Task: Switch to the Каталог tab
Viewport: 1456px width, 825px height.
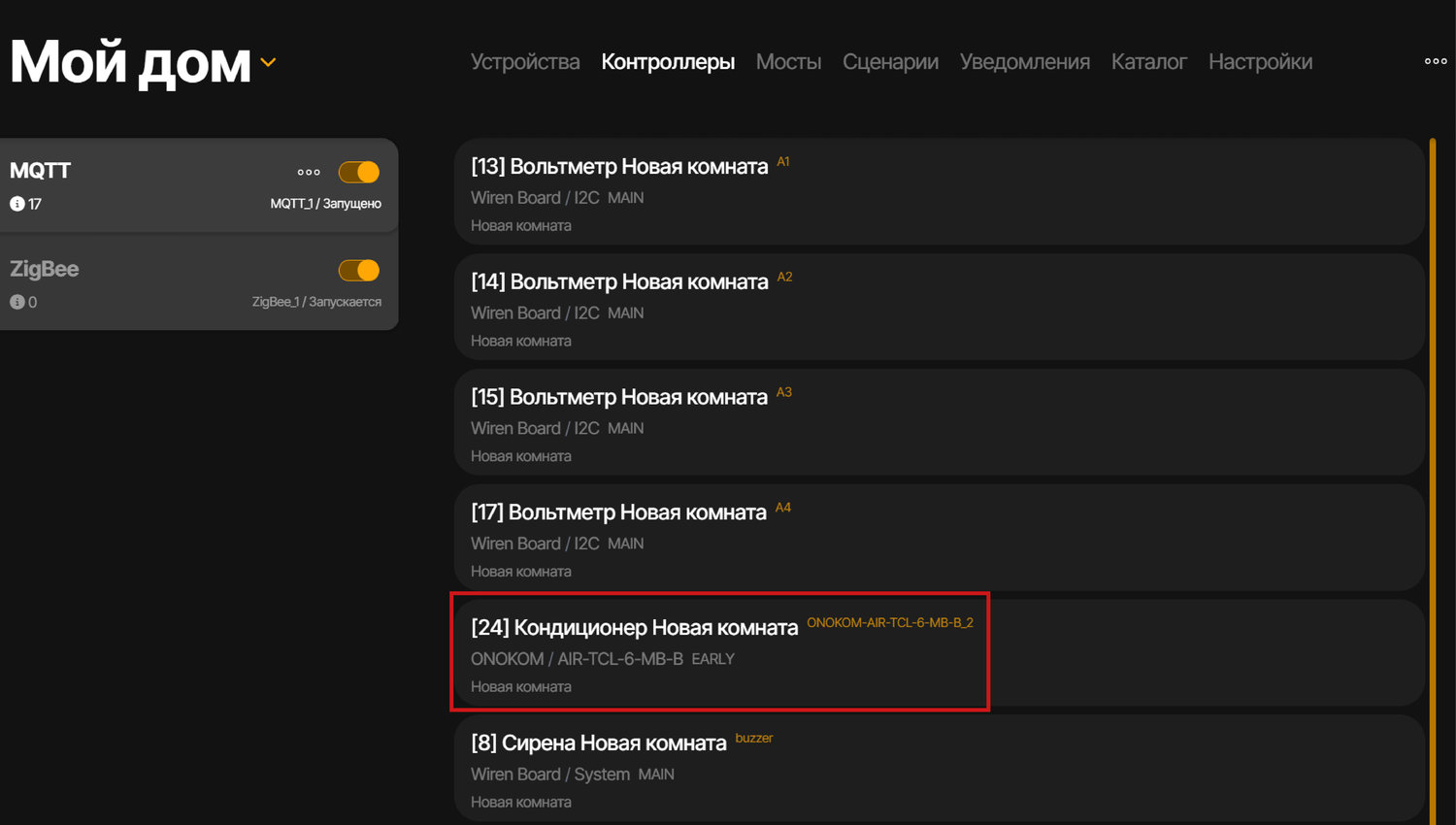Action: pyautogui.click(x=1149, y=61)
